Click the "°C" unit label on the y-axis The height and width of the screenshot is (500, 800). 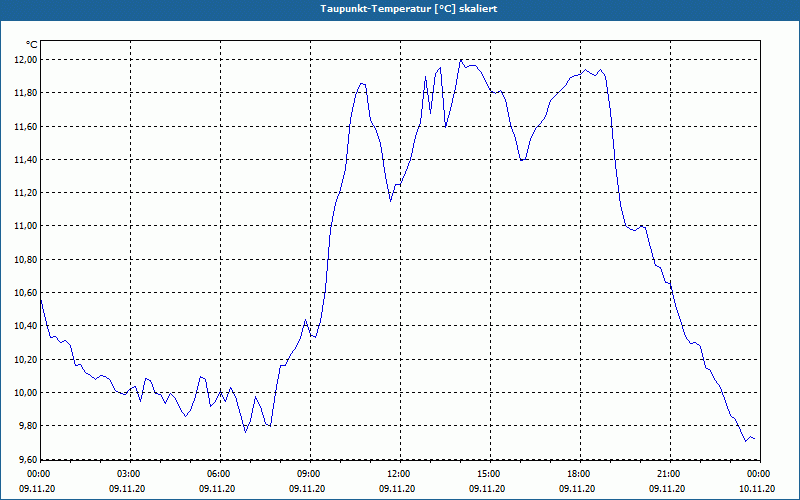click(31, 45)
